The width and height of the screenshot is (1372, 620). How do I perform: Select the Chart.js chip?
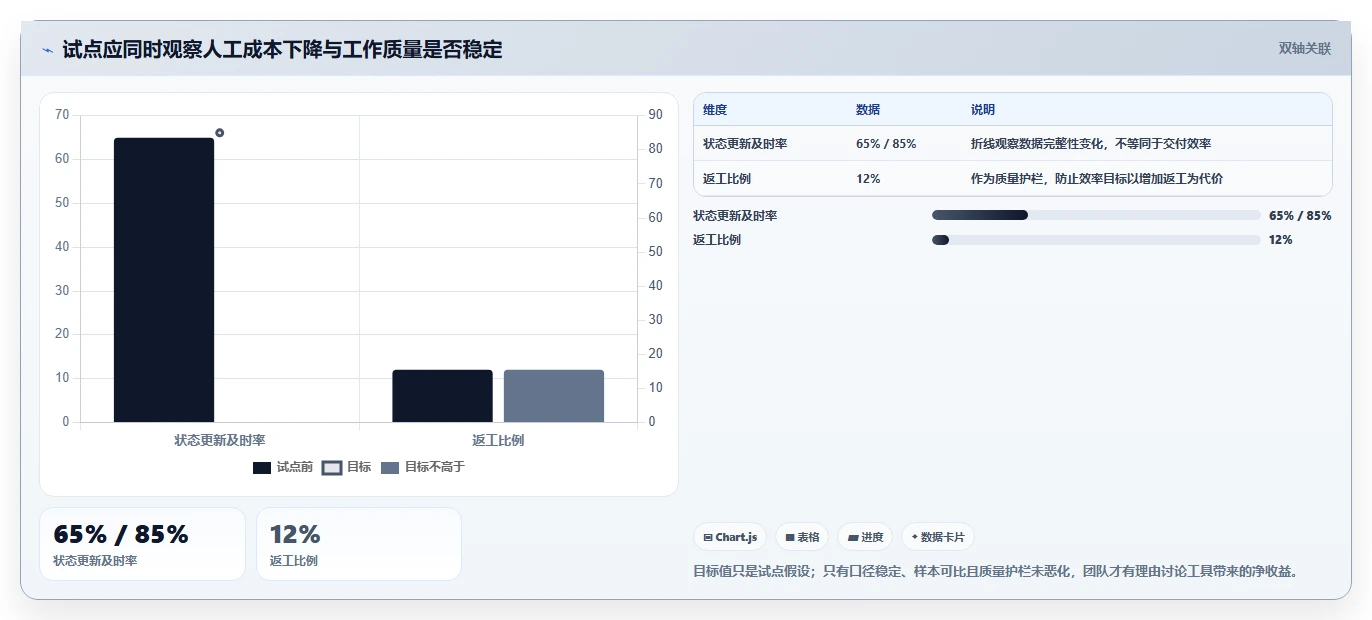[x=730, y=537]
